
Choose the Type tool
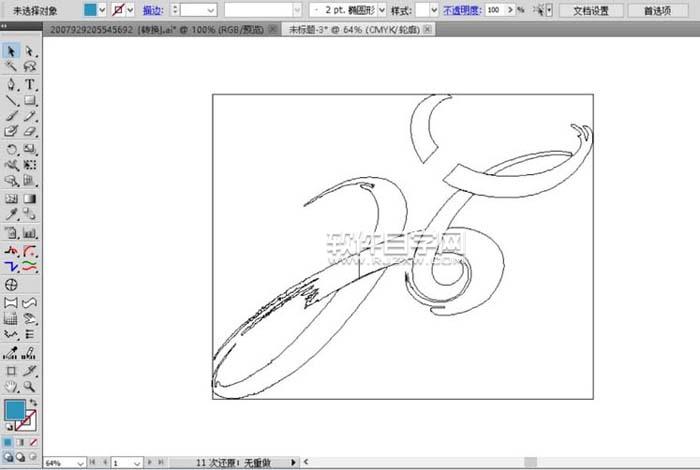click(x=30, y=84)
